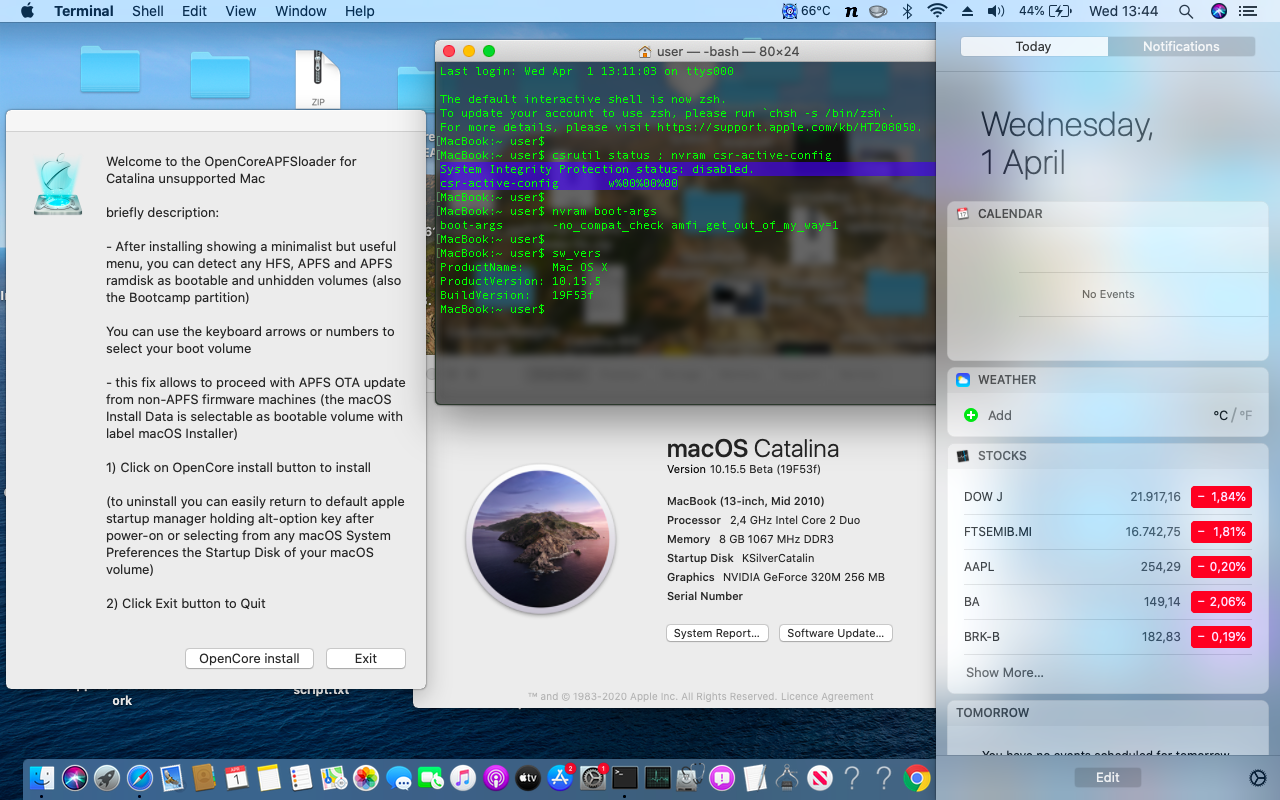The width and height of the screenshot is (1280, 800).
Task: Open System Report in About This Mac
Action: [717, 633]
